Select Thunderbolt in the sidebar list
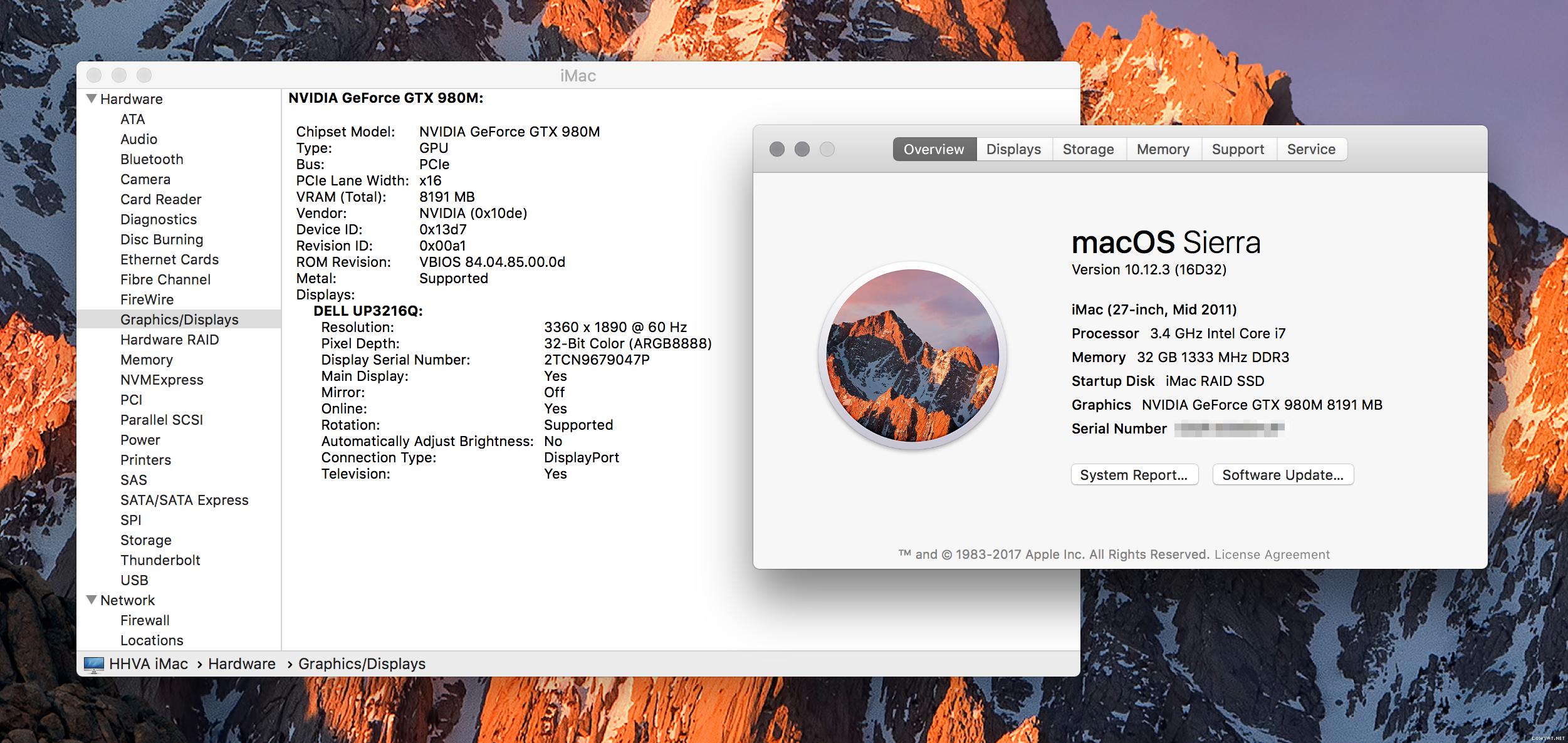This screenshot has height=743, width=1568. [x=160, y=560]
